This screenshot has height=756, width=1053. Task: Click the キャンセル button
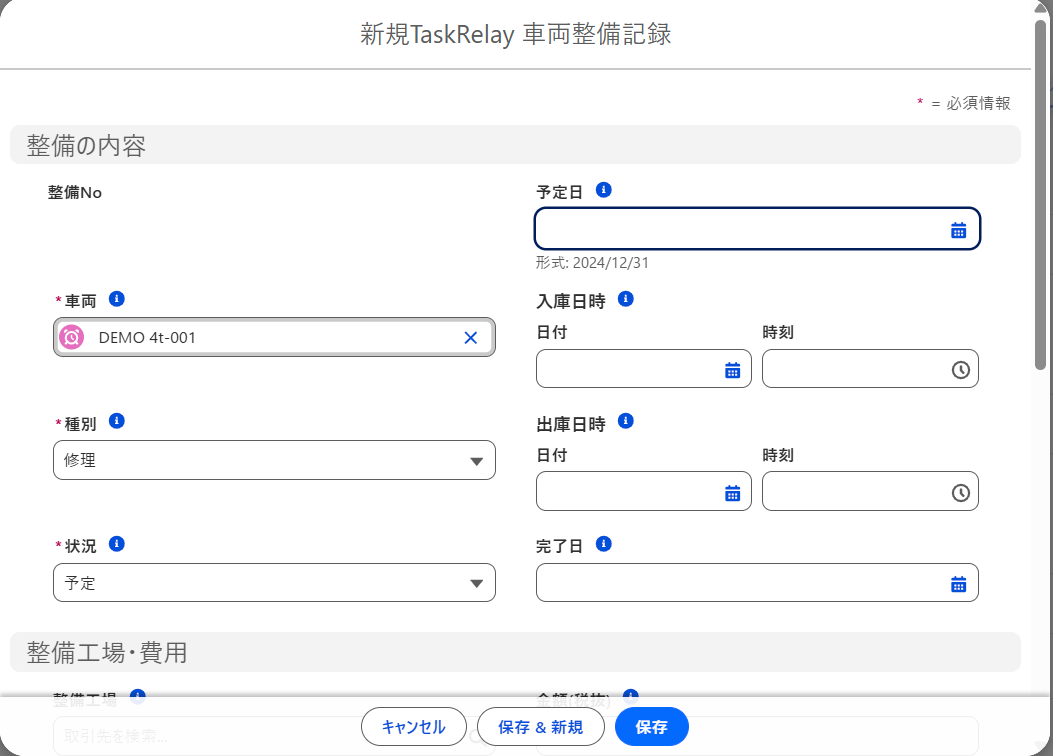click(414, 726)
